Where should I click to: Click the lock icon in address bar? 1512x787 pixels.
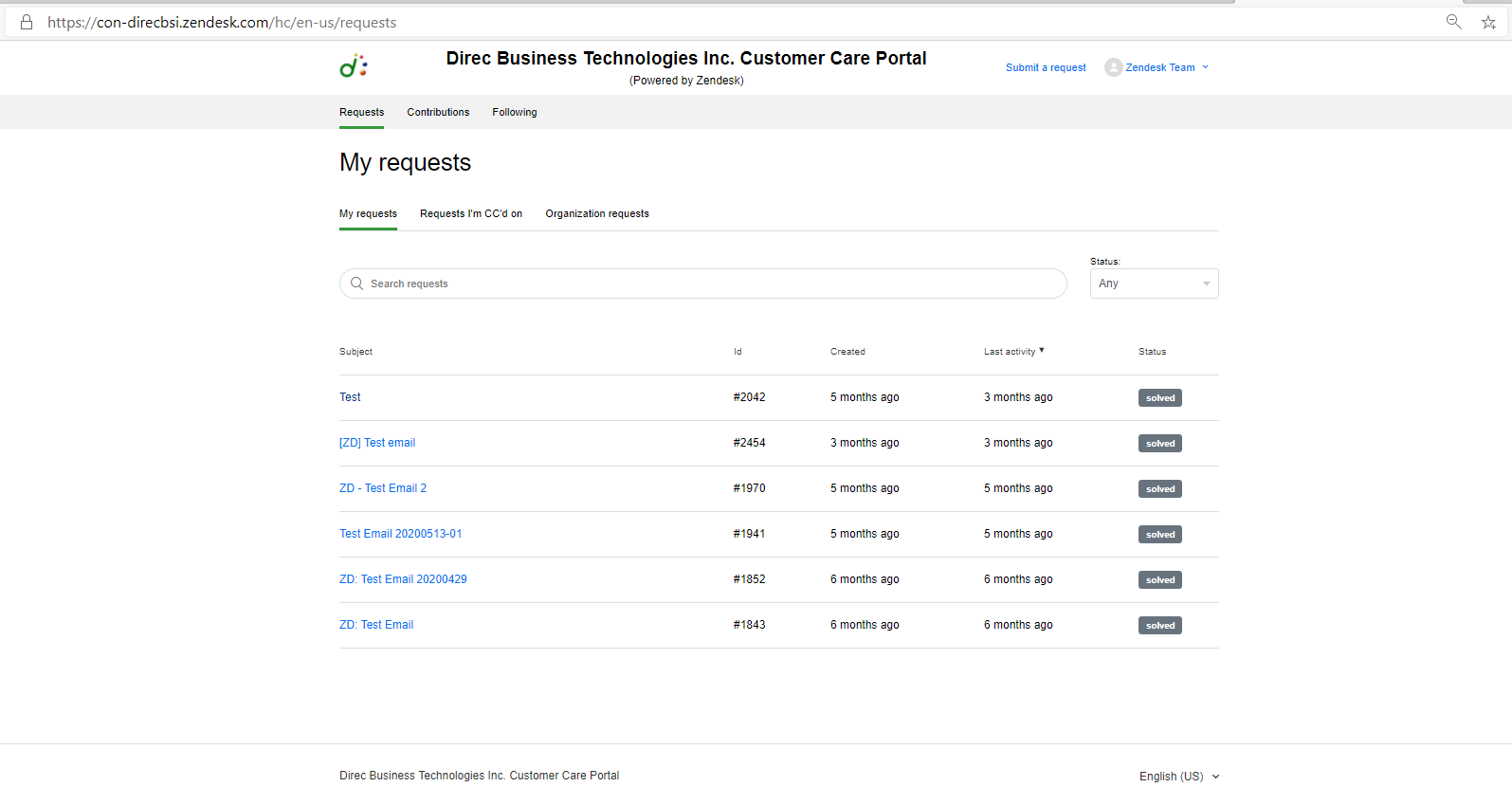[x=27, y=22]
